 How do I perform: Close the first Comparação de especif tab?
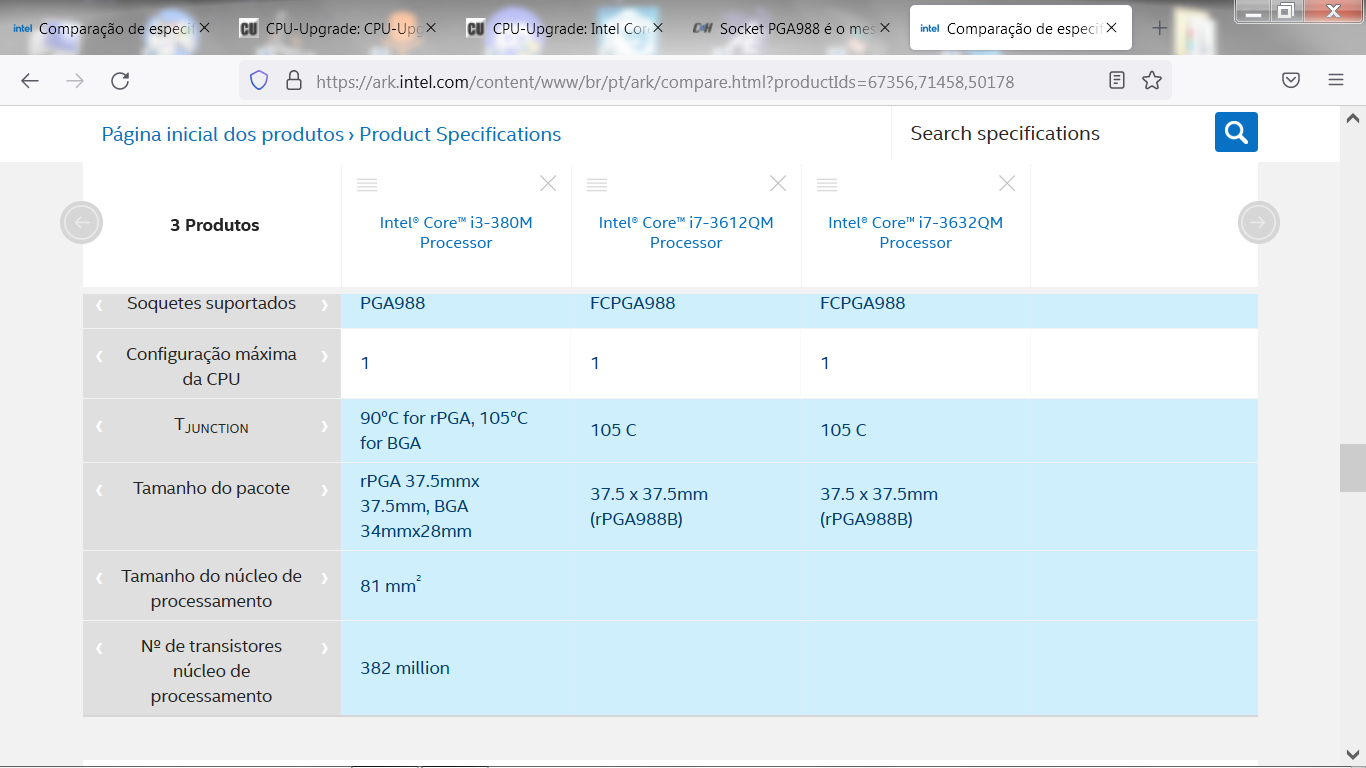tap(205, 28)
